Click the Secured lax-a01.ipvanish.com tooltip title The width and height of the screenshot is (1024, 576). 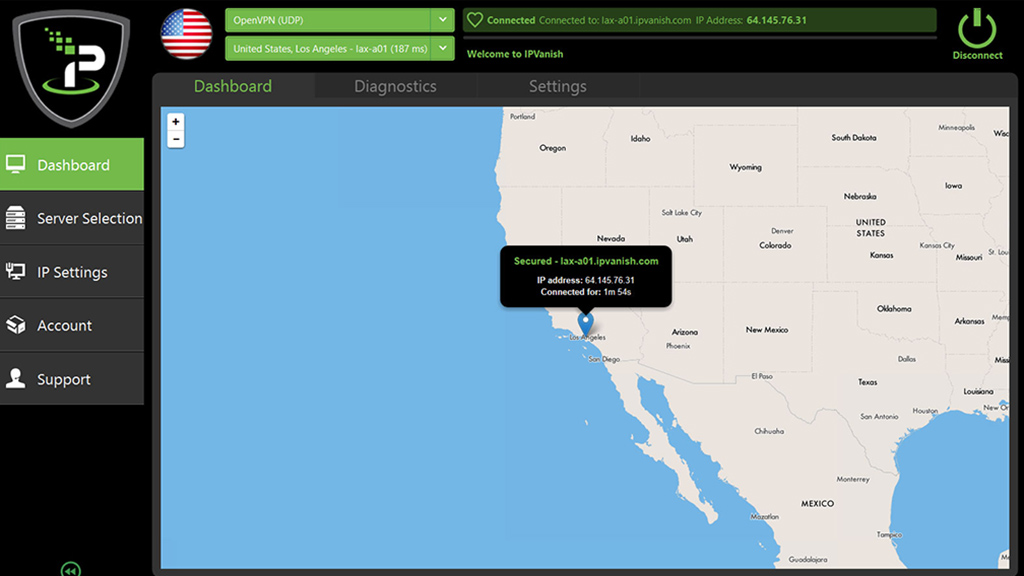(x=586, y=261)
